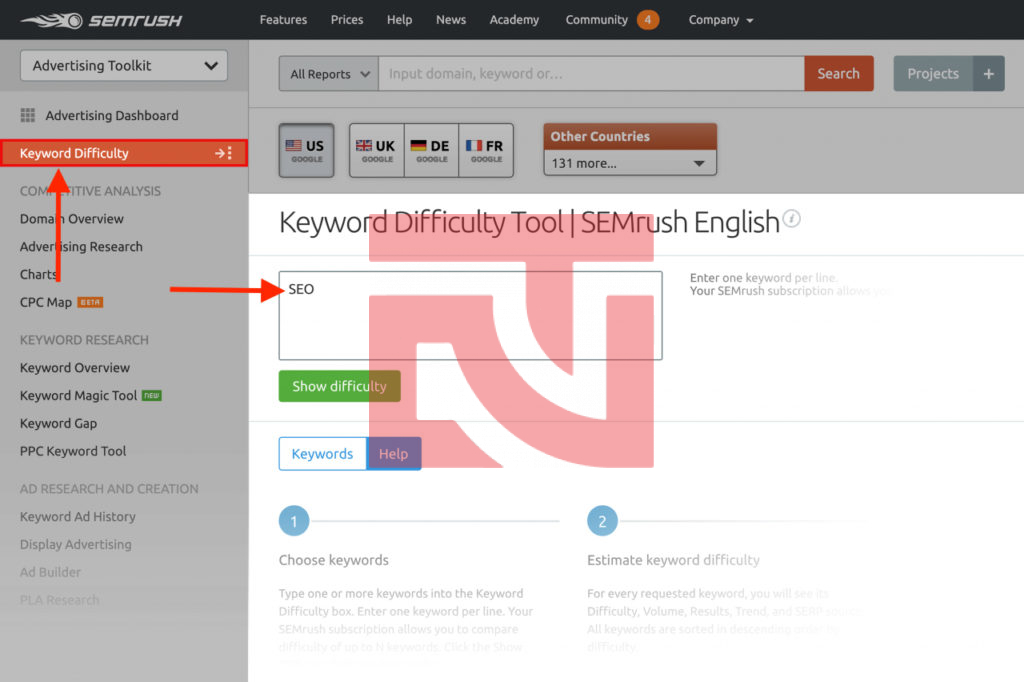Click the Keyword Research section header
Image resolution: width=1024 pixels, height=682 pixels.
[84, 340]
